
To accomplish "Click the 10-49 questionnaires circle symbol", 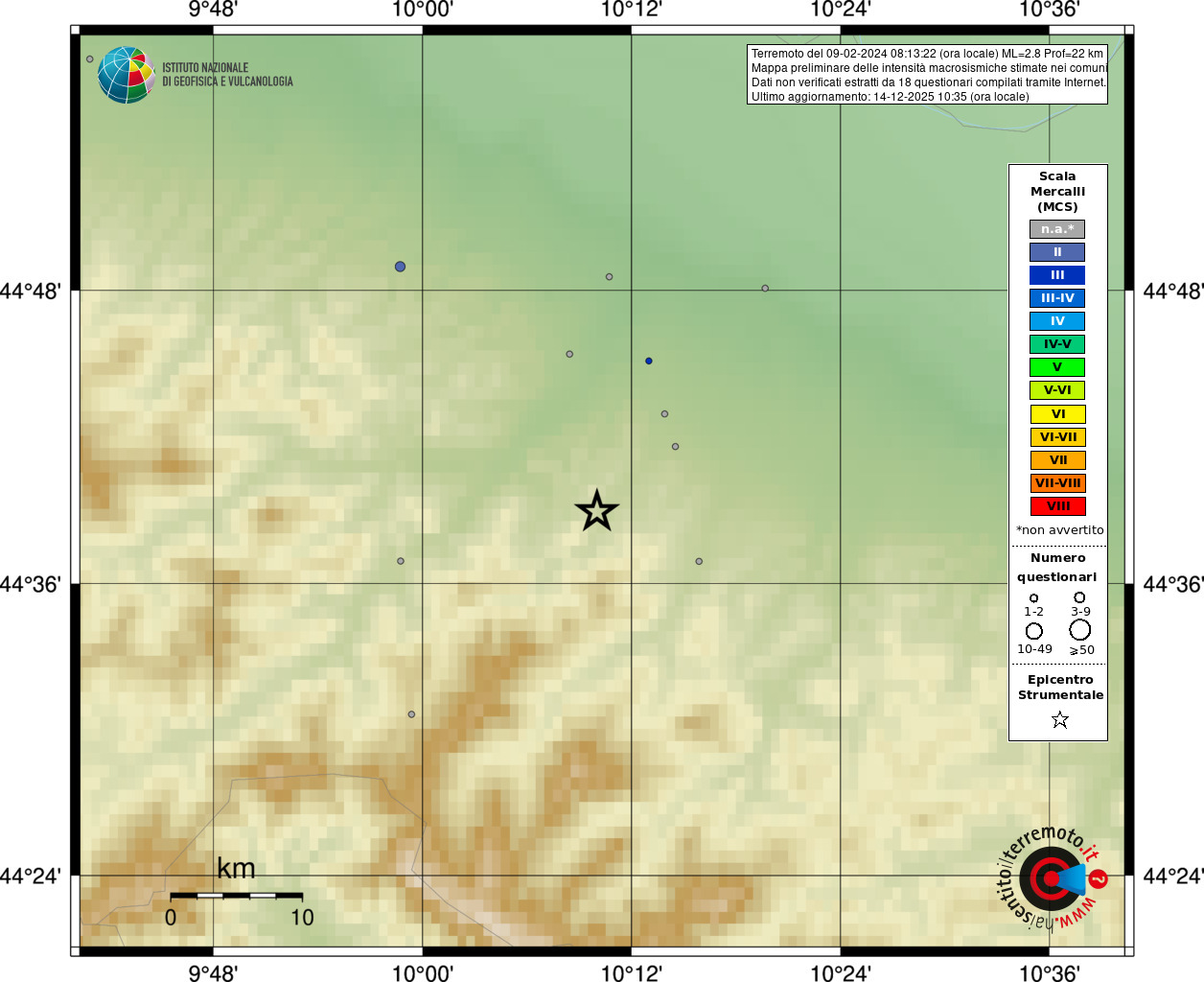I will (1034, 631).
